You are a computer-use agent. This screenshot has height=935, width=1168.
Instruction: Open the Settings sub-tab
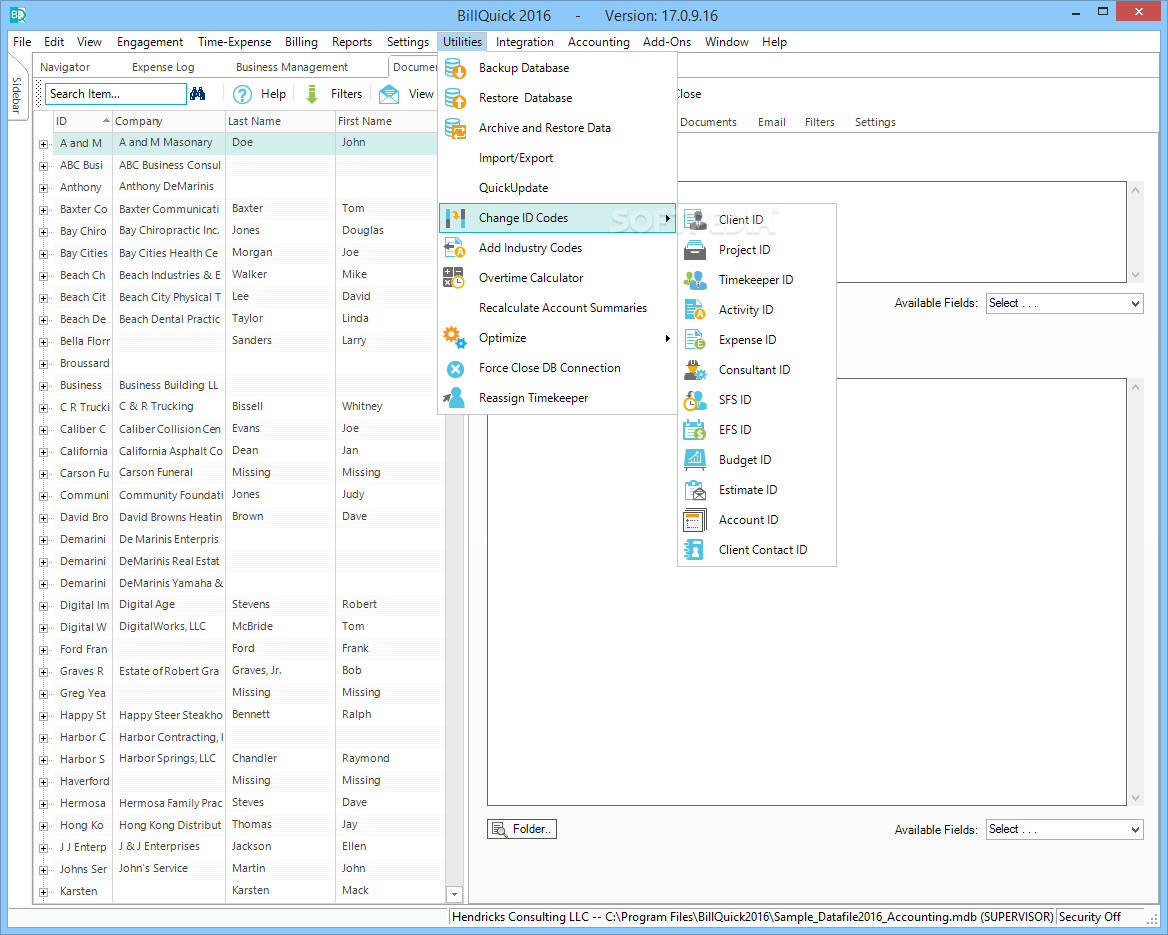(875, 122)
